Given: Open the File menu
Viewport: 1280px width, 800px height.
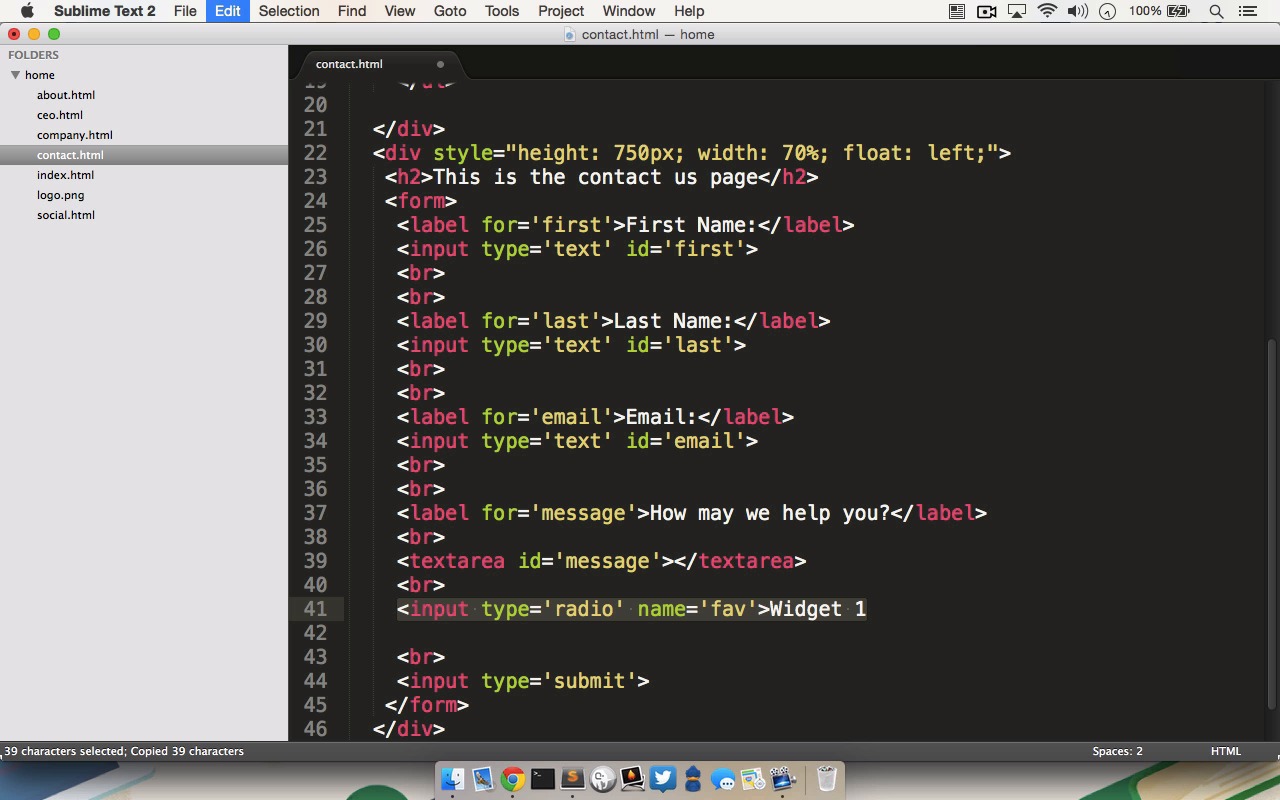Looking at the screenshot, I should 185,11.
